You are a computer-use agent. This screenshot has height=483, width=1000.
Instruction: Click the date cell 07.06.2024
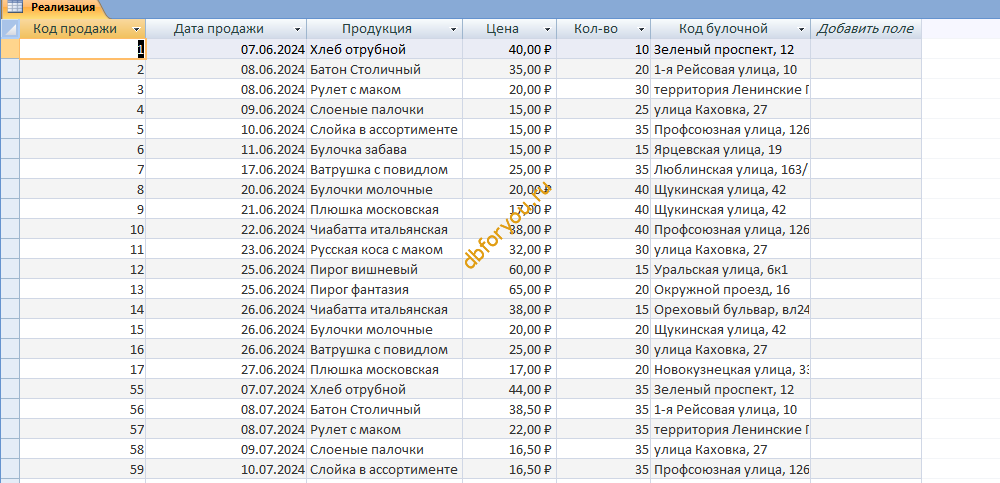(x=226, y=49)
